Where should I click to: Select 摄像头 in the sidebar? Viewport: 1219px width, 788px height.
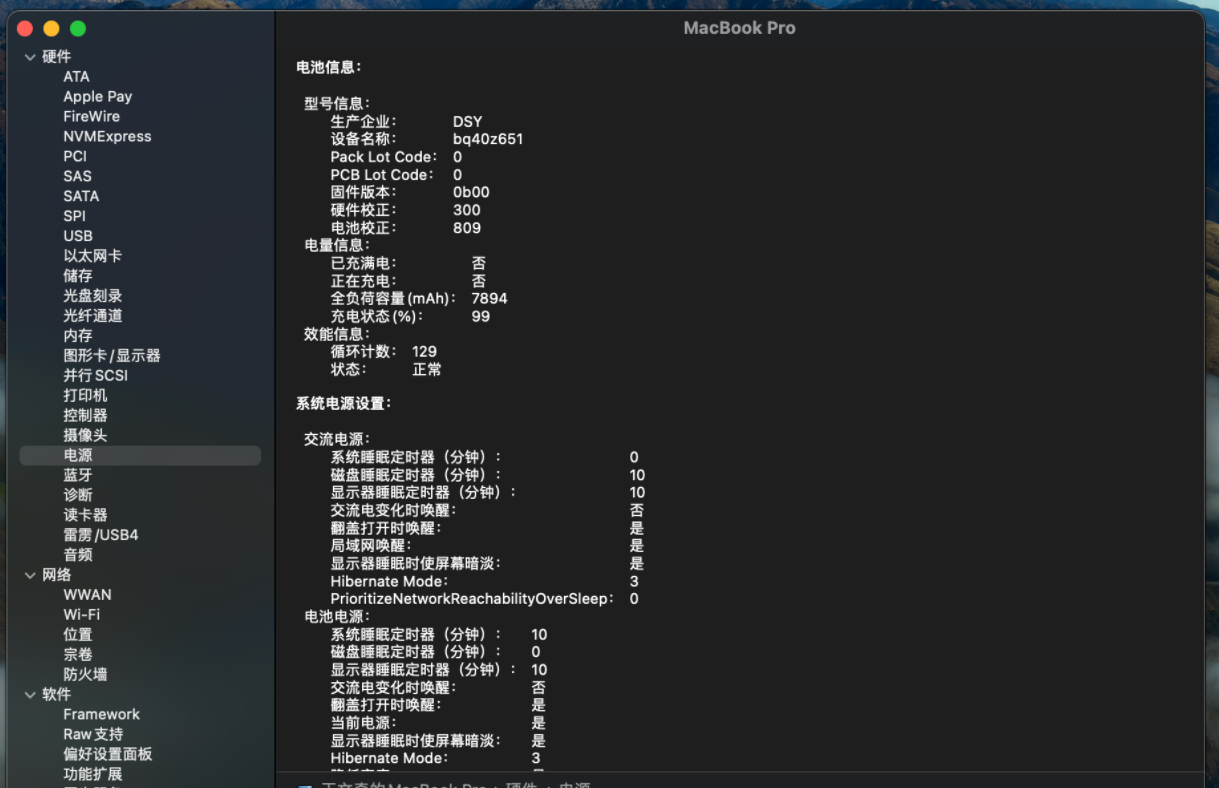pyautogui.click(x=85, y=435)
